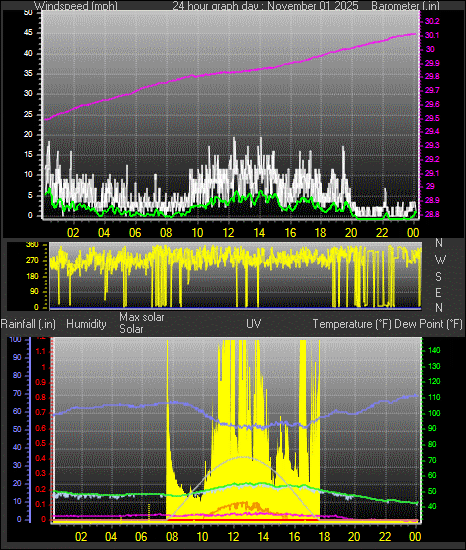Select 110 on the green temperature axis
The width and height of the screenshot is (466, 550).
[x=434, y=397]
